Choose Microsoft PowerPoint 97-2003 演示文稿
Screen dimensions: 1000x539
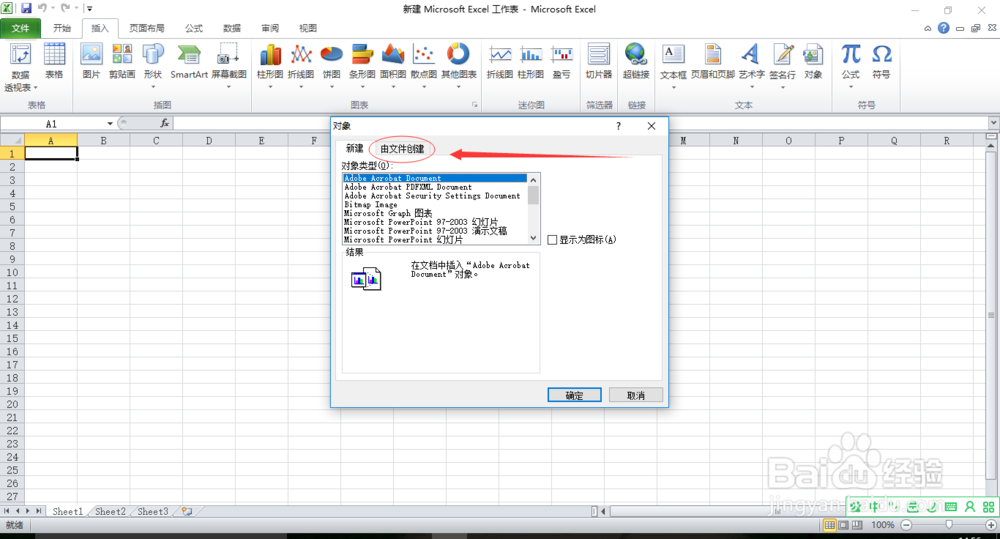(x=425, y=231)
